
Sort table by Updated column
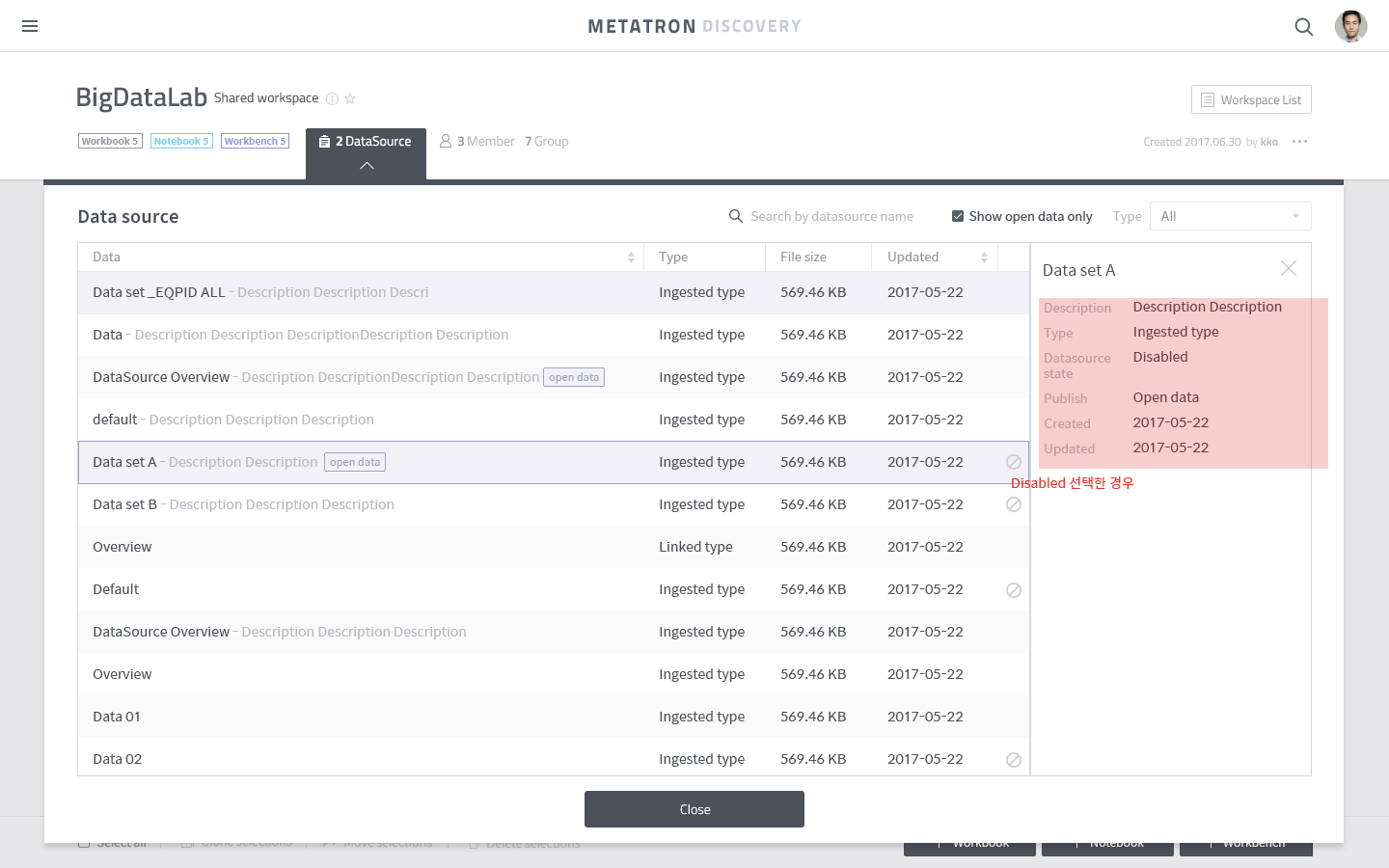[x=984, y=258]
